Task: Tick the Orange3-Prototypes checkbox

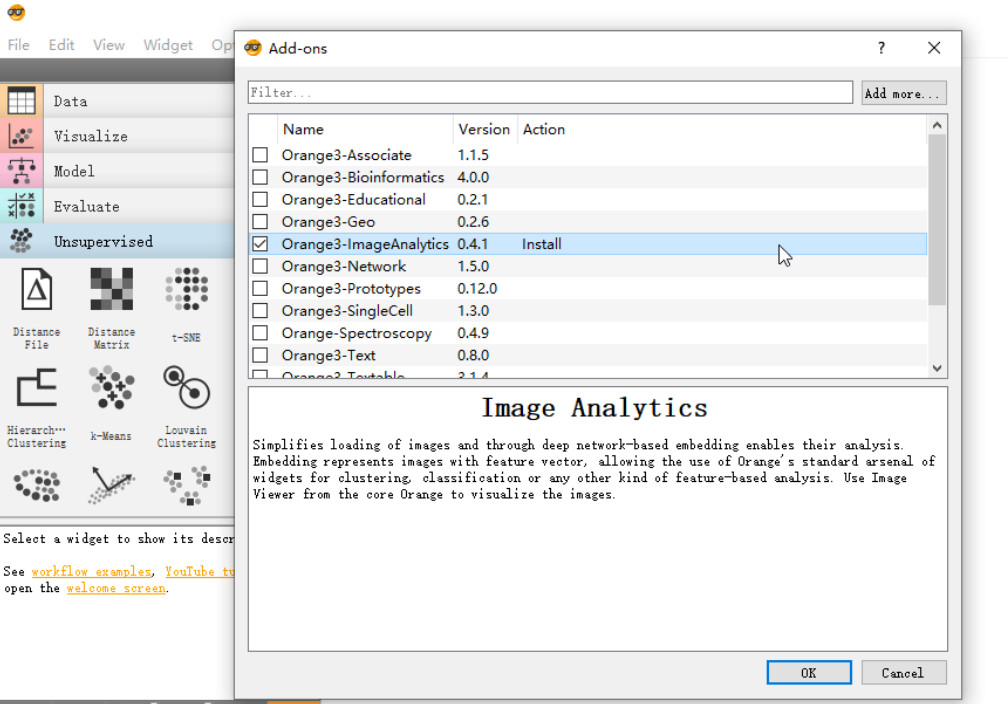Action: (260, 289)
